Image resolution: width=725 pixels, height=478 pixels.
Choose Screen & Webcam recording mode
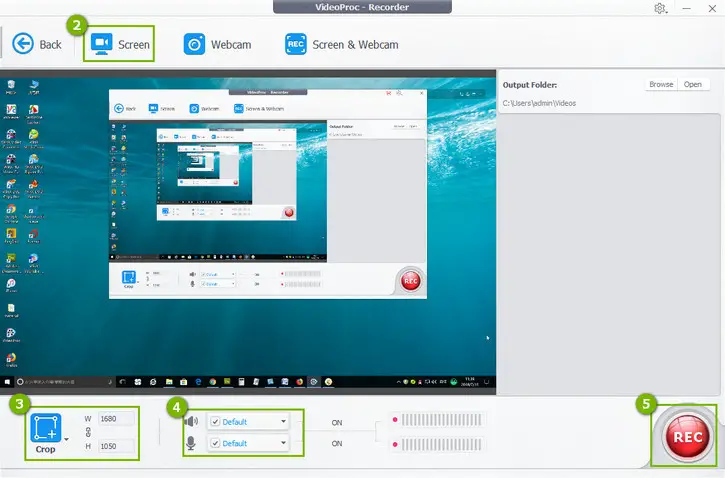click(x=341, y=44)
